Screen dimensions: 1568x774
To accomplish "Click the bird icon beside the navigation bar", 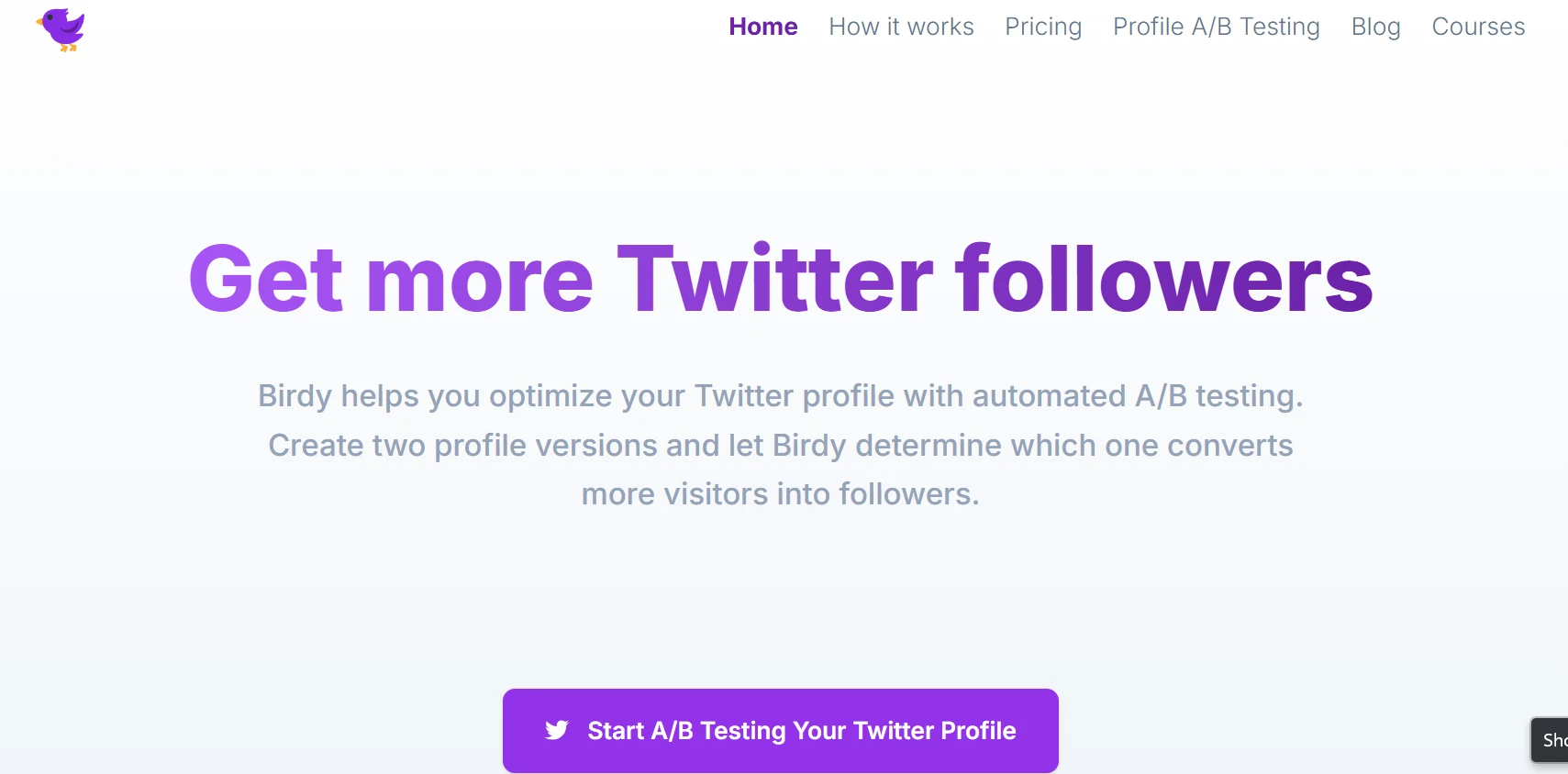I will point(59,28).
